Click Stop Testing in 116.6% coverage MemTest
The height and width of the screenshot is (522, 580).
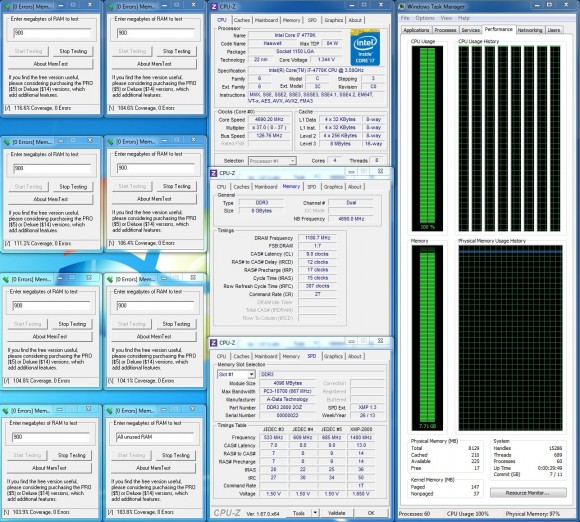(x=73, y=51)
